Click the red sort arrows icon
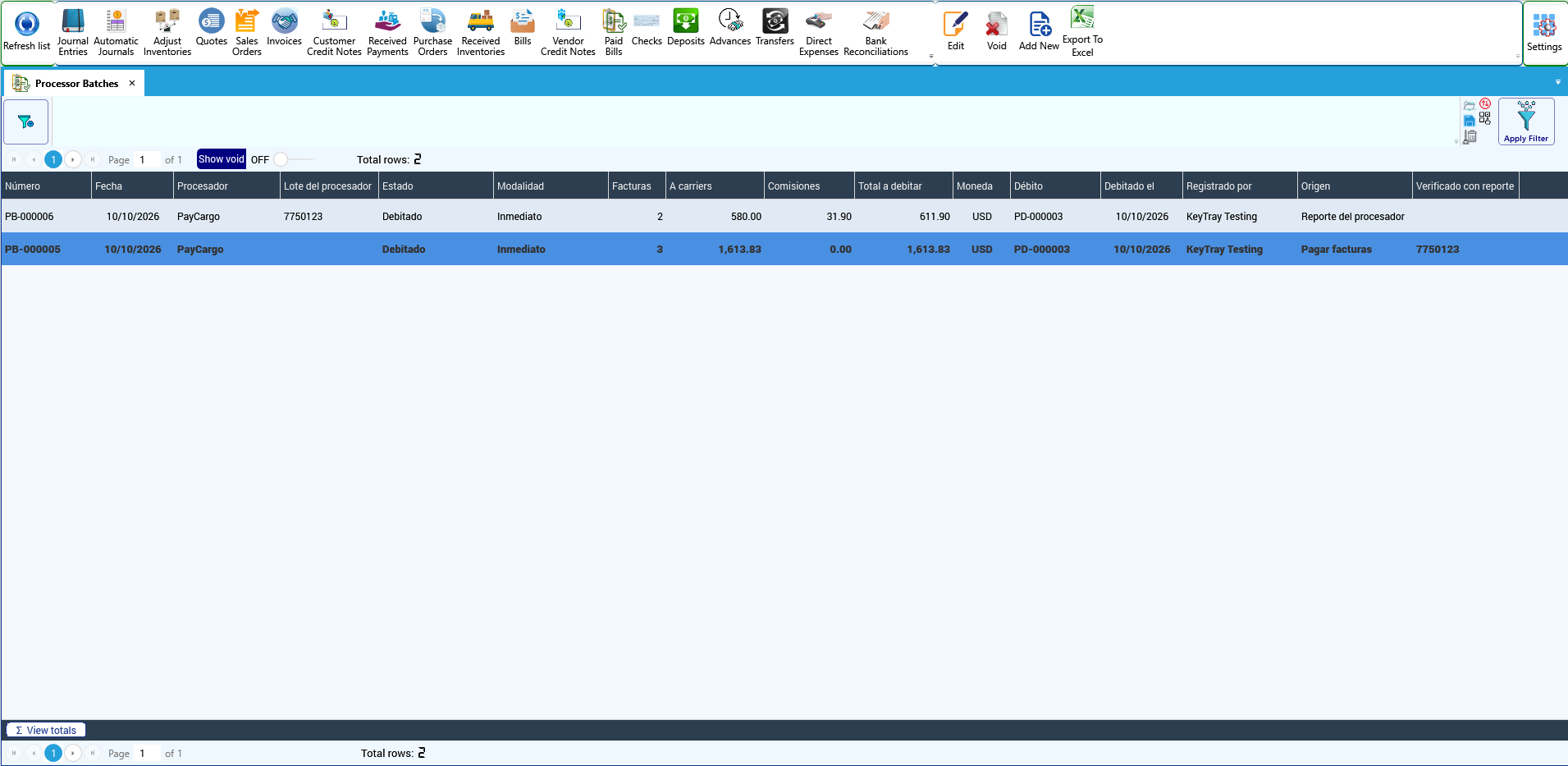This screenshot has height=766, width=1568. tap(1485, 104)
